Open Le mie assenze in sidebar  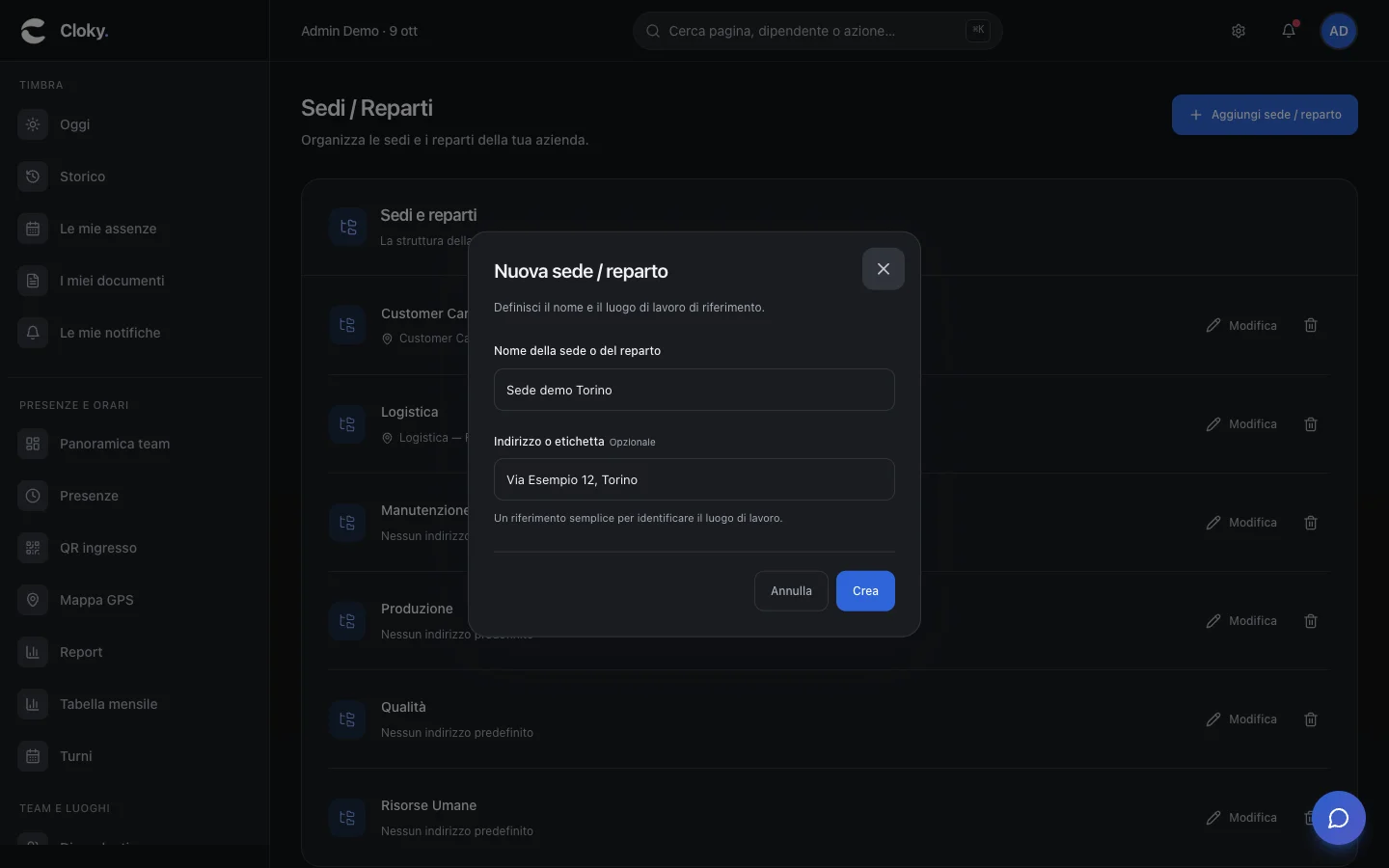(135, 229)
